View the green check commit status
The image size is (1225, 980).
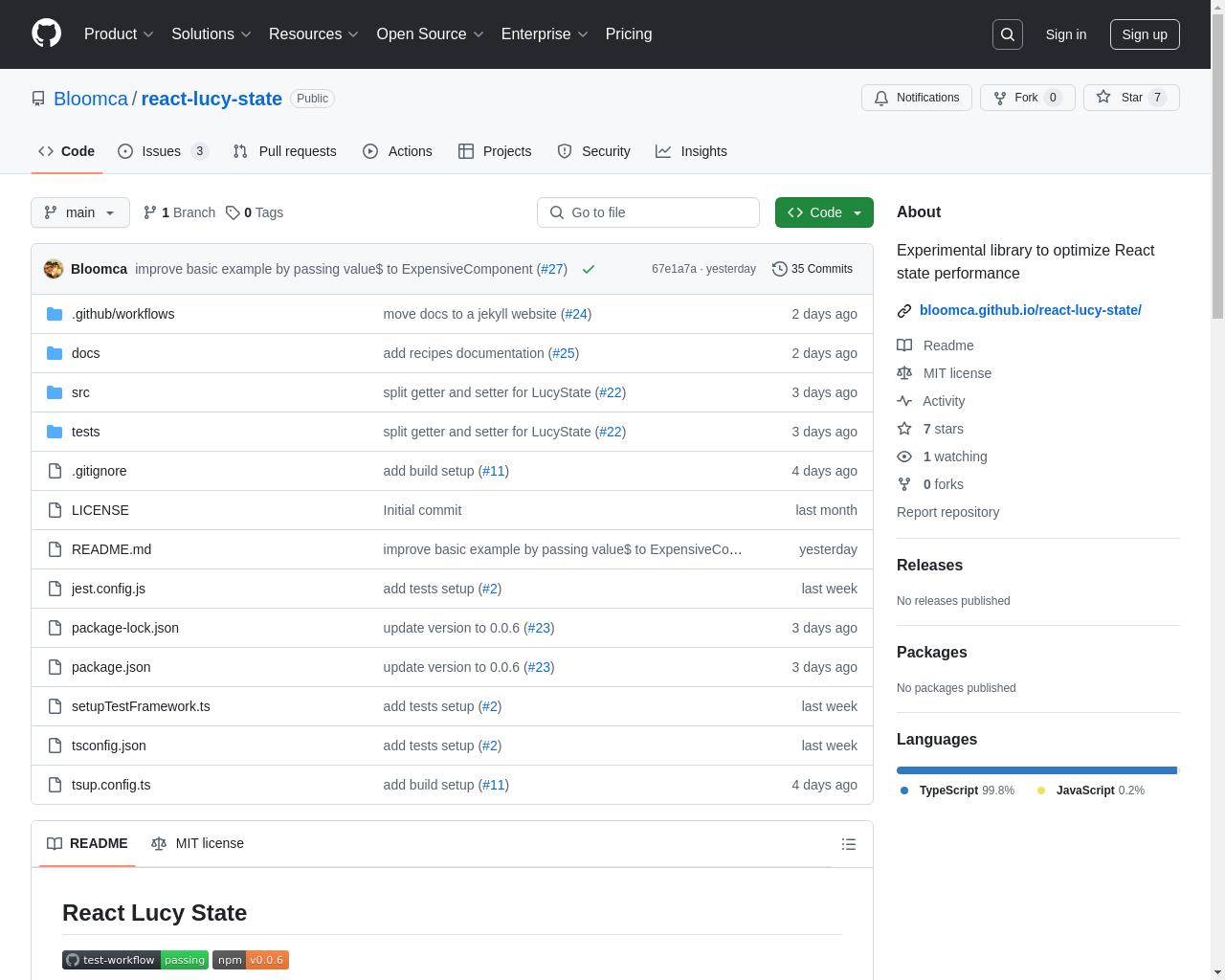(x=589, y=269)
